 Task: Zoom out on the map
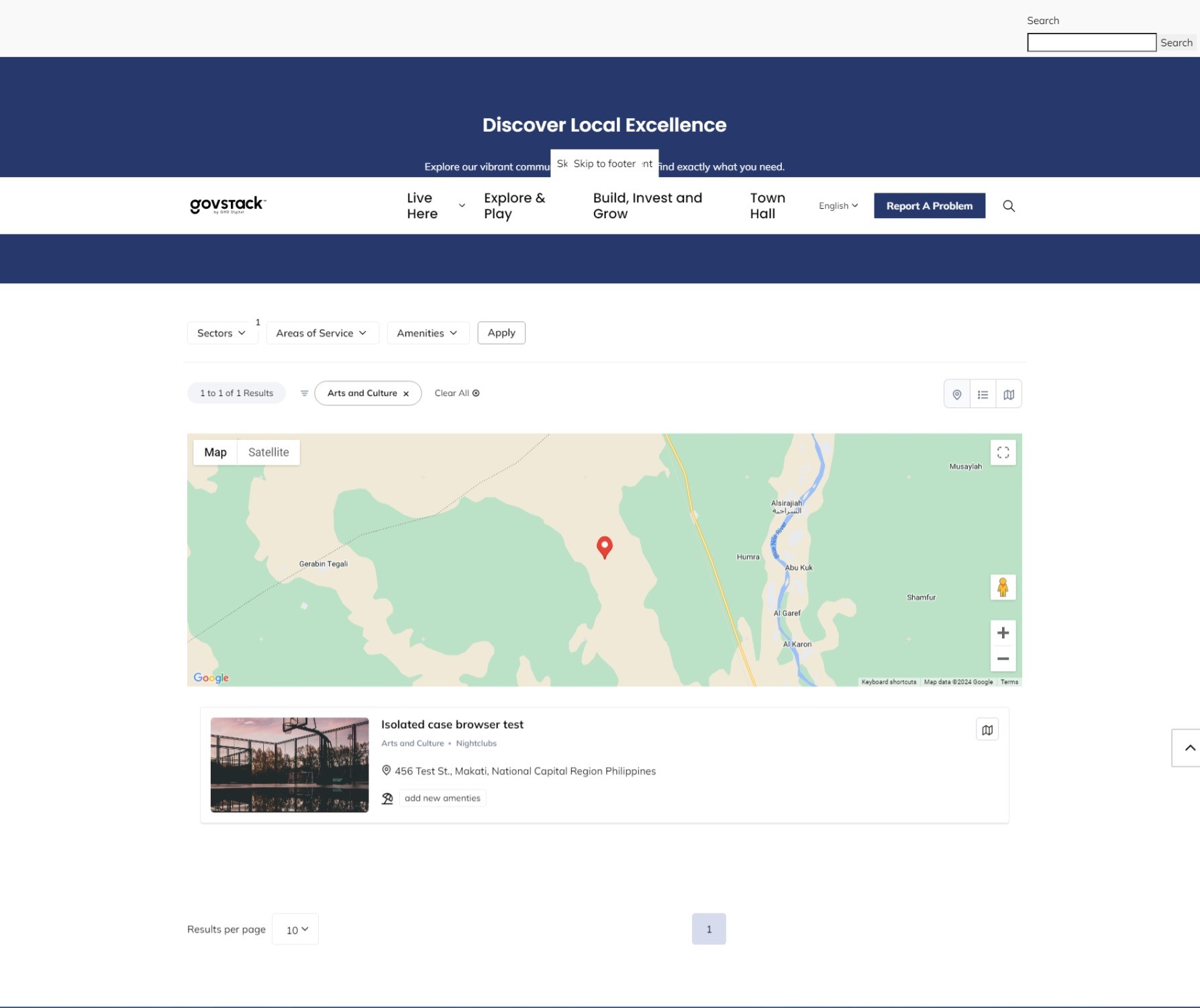pyautogui.click(x=1003, y=659)
